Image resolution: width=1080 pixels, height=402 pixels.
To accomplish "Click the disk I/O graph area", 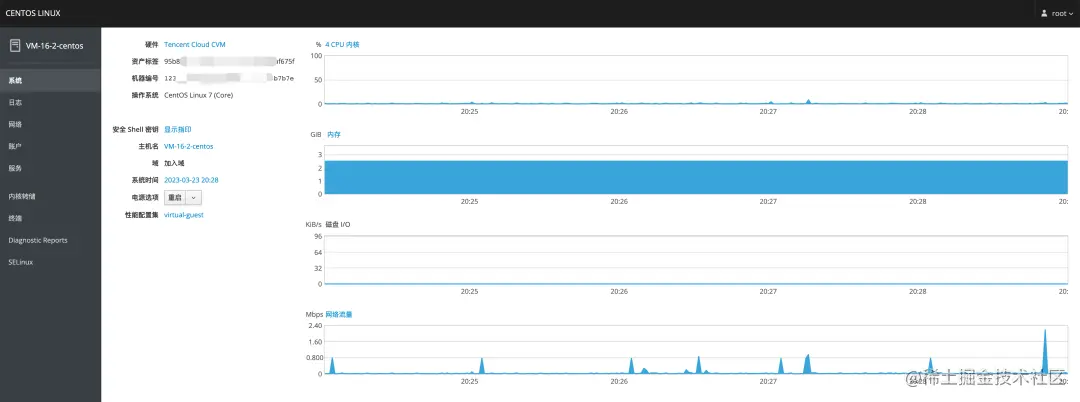I will pyautogui.click(x=696, y=260).
